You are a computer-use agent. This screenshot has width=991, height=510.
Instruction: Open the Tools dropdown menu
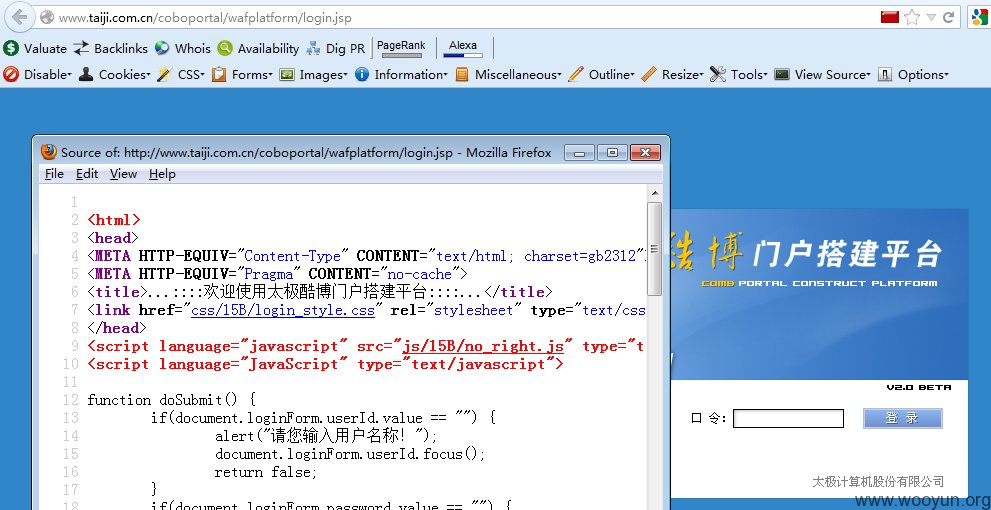pyautogui.click(x=738, y=75)
